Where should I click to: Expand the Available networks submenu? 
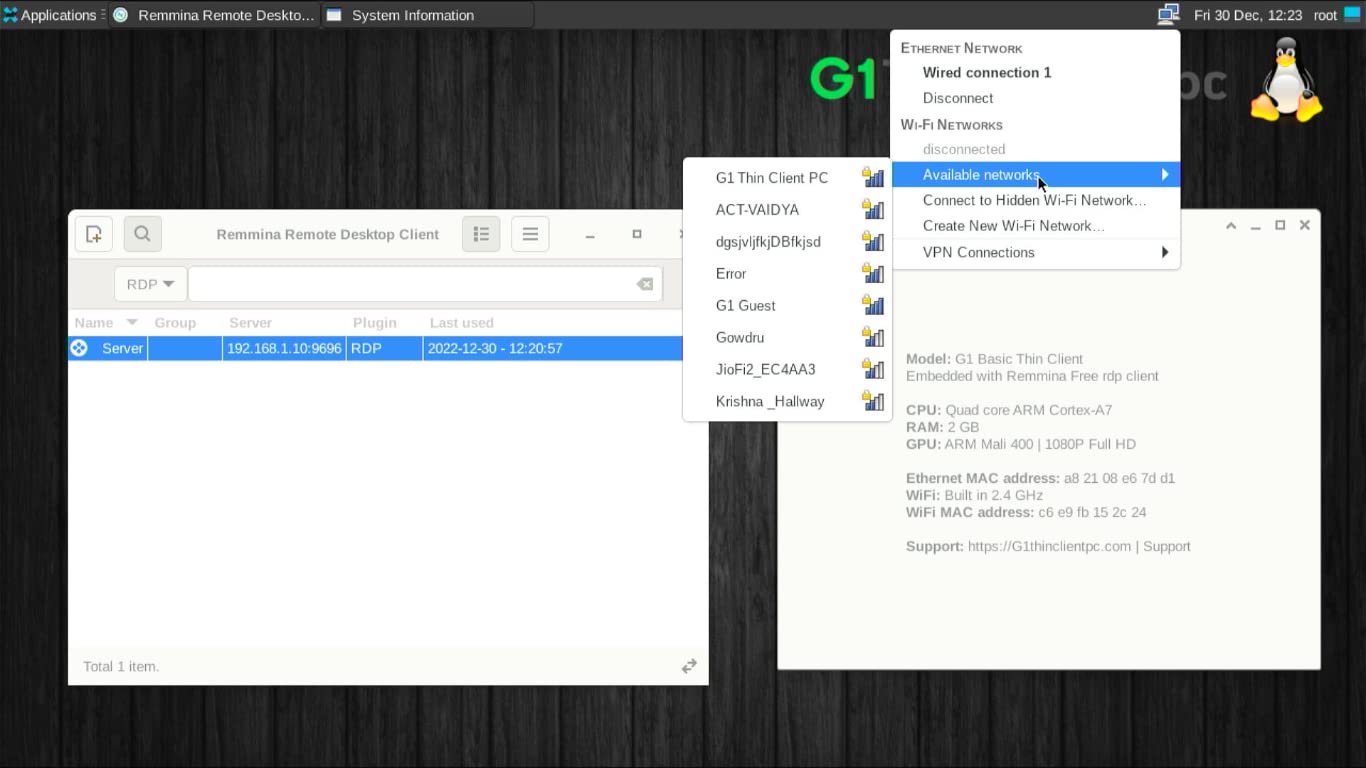point(981,174)
